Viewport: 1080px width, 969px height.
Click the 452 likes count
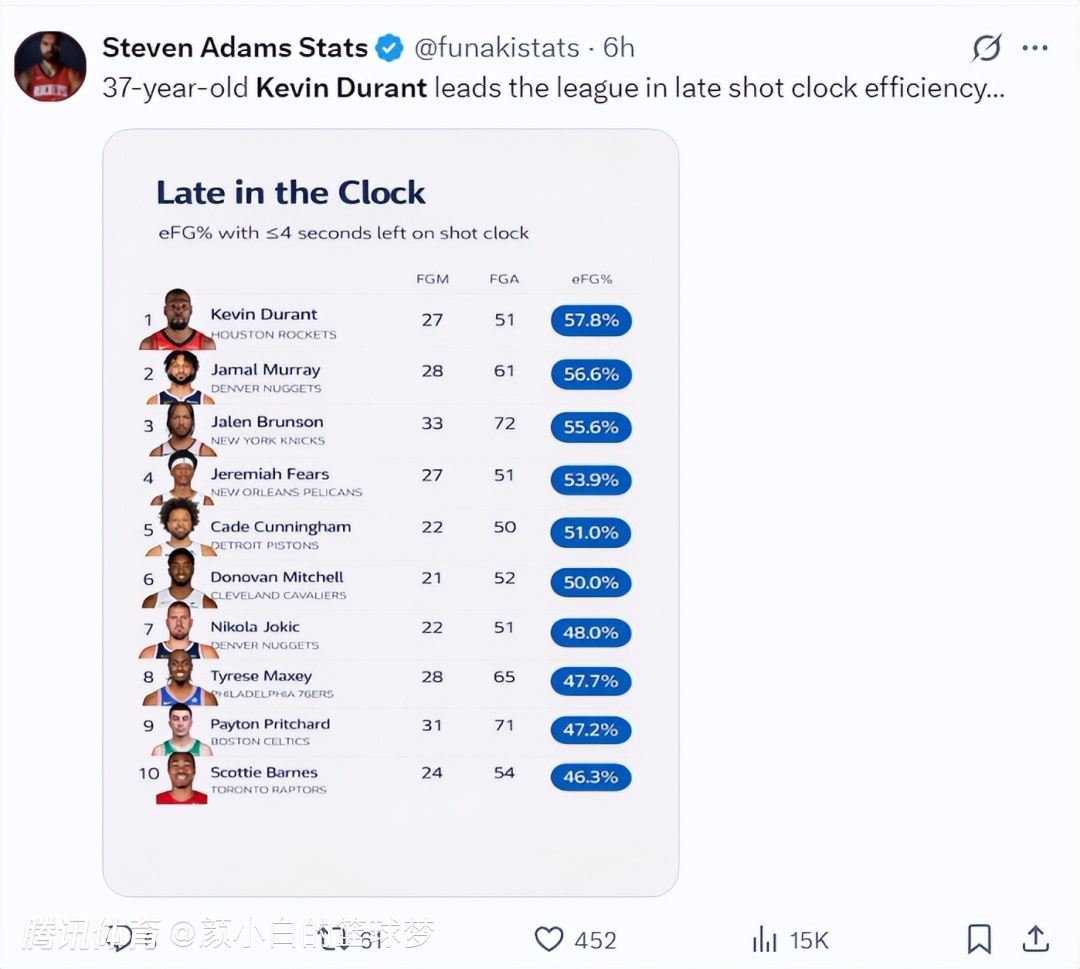595,940
